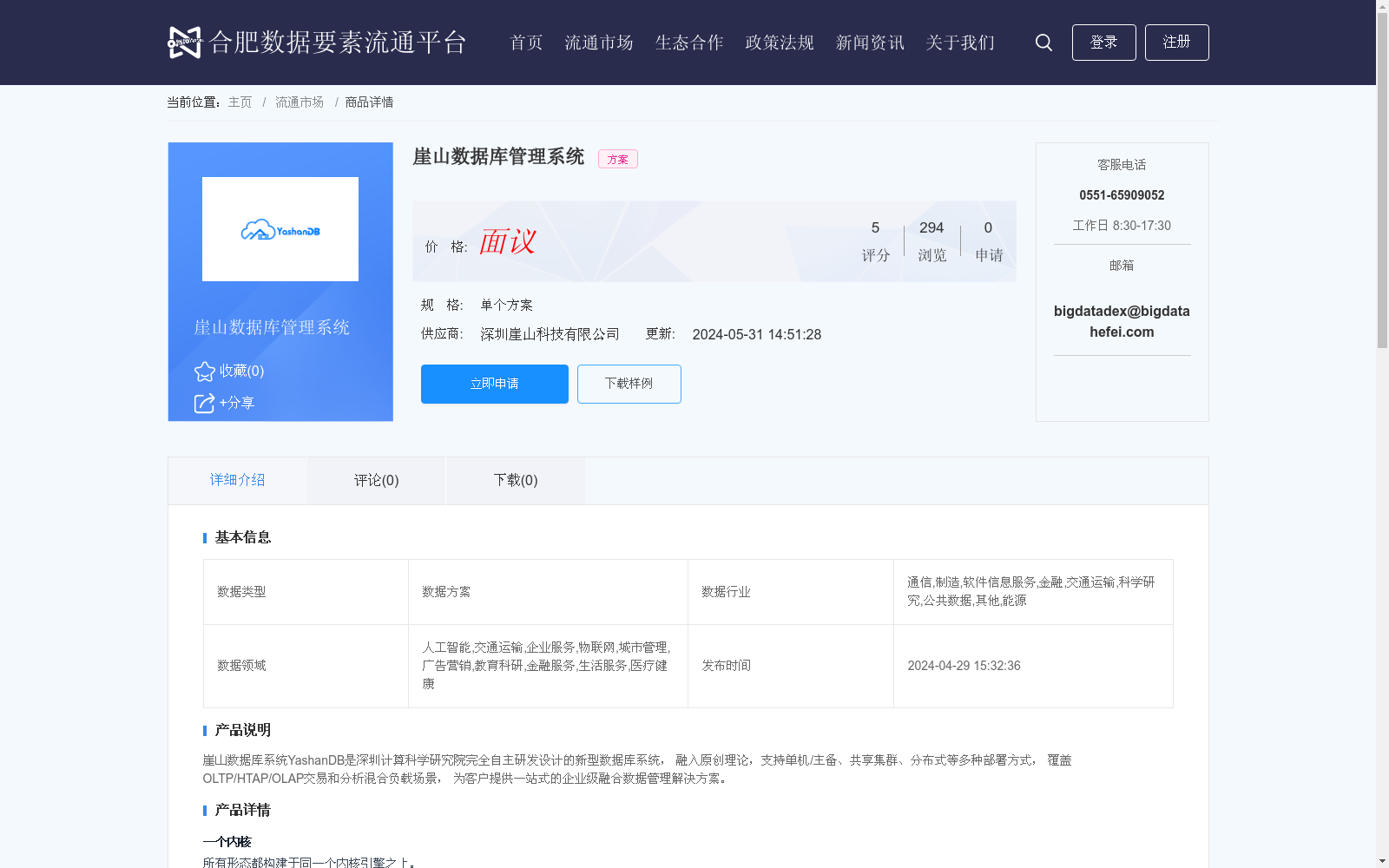1389x868 pixels.
Task: Open 关于我们 navigation menu item
Action: point(960,43)
